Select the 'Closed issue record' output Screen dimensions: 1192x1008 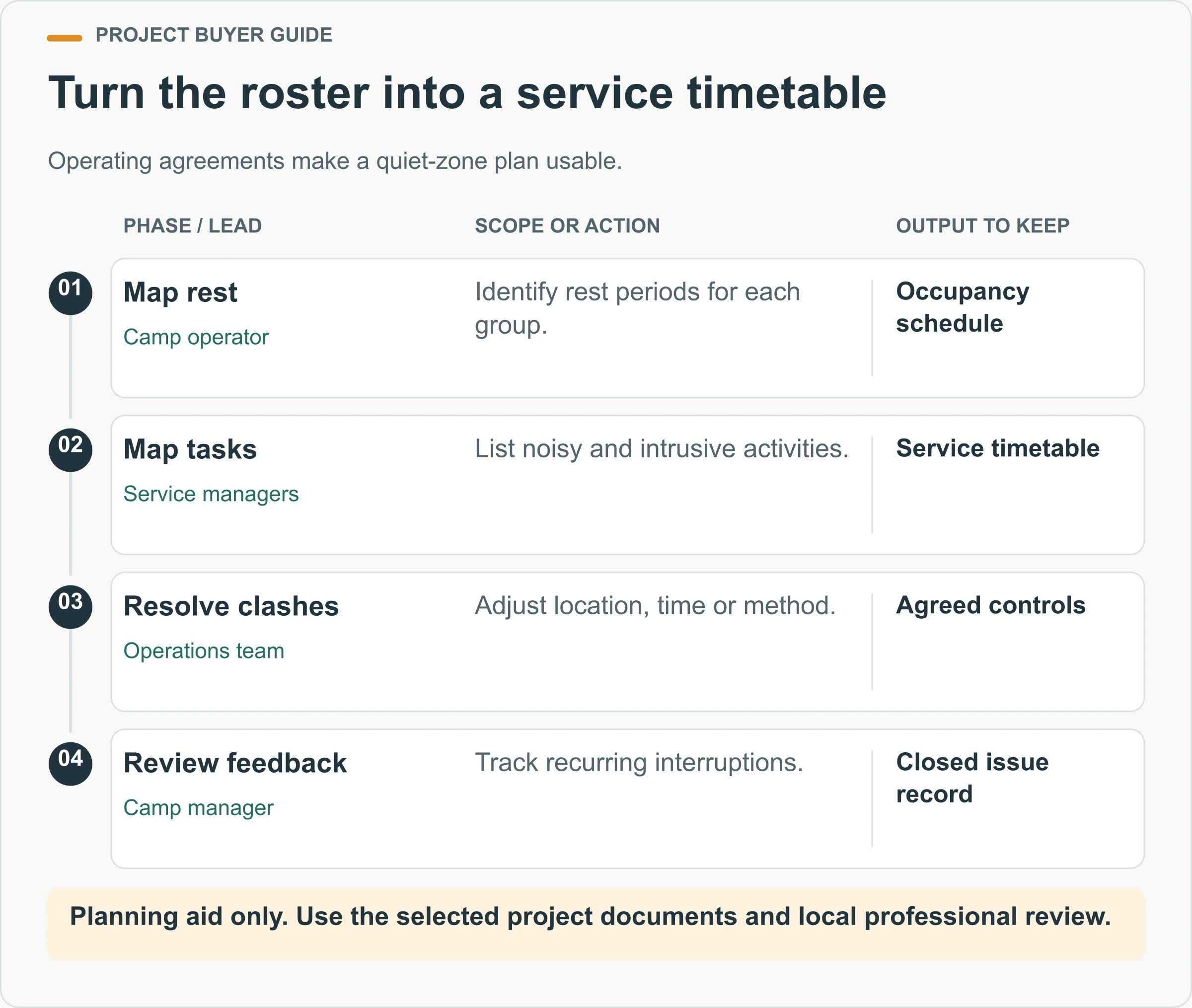[x=972, y=778]
